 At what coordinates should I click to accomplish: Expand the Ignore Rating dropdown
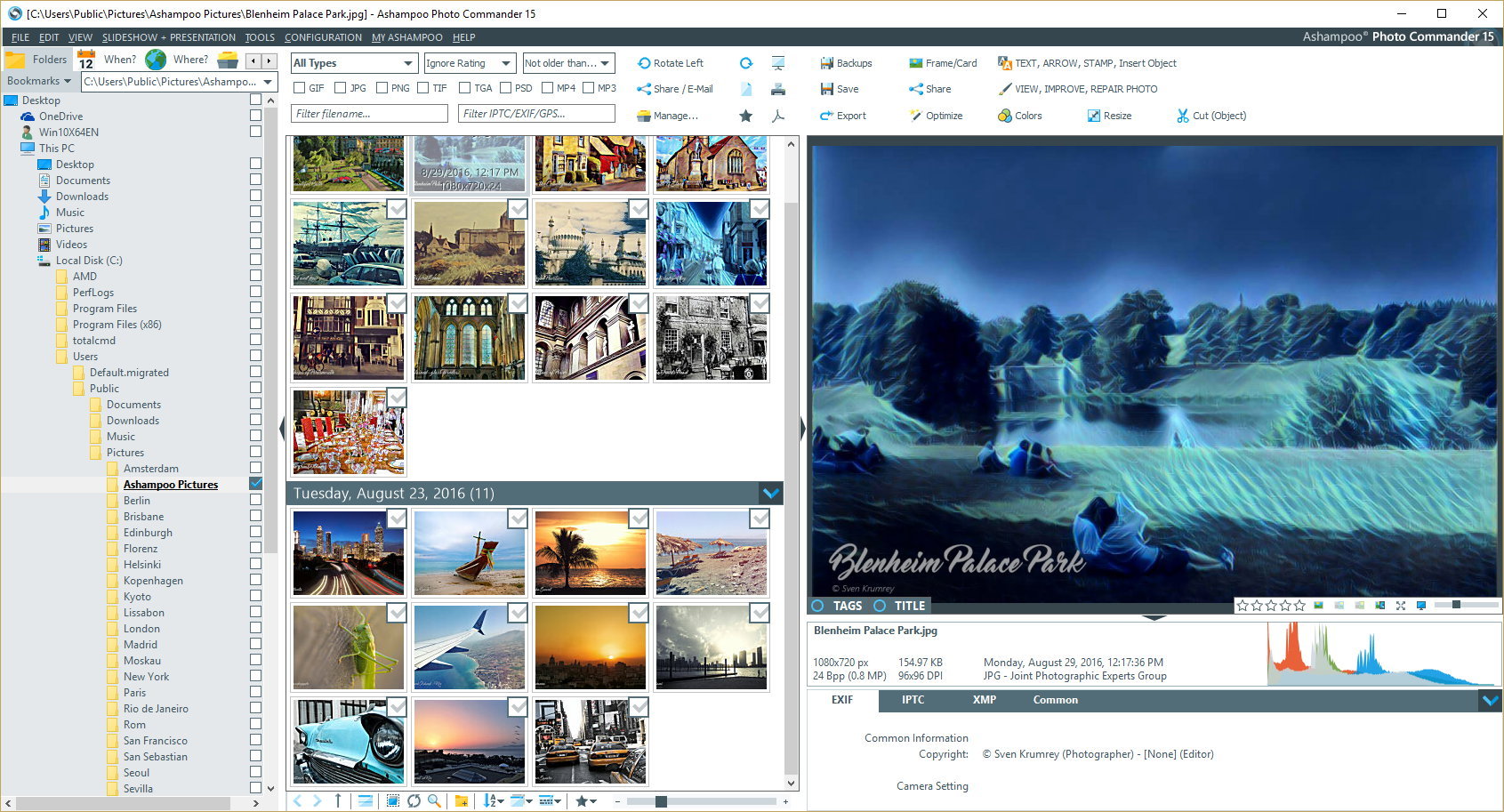coord(469,63)
